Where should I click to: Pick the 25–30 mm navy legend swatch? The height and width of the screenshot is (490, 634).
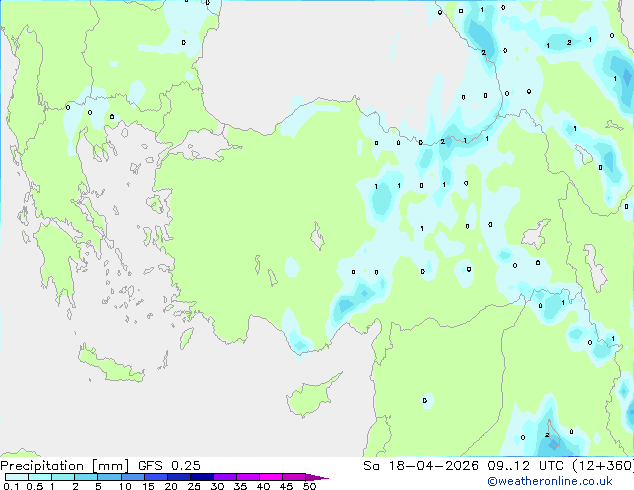[x=201, y=477]
